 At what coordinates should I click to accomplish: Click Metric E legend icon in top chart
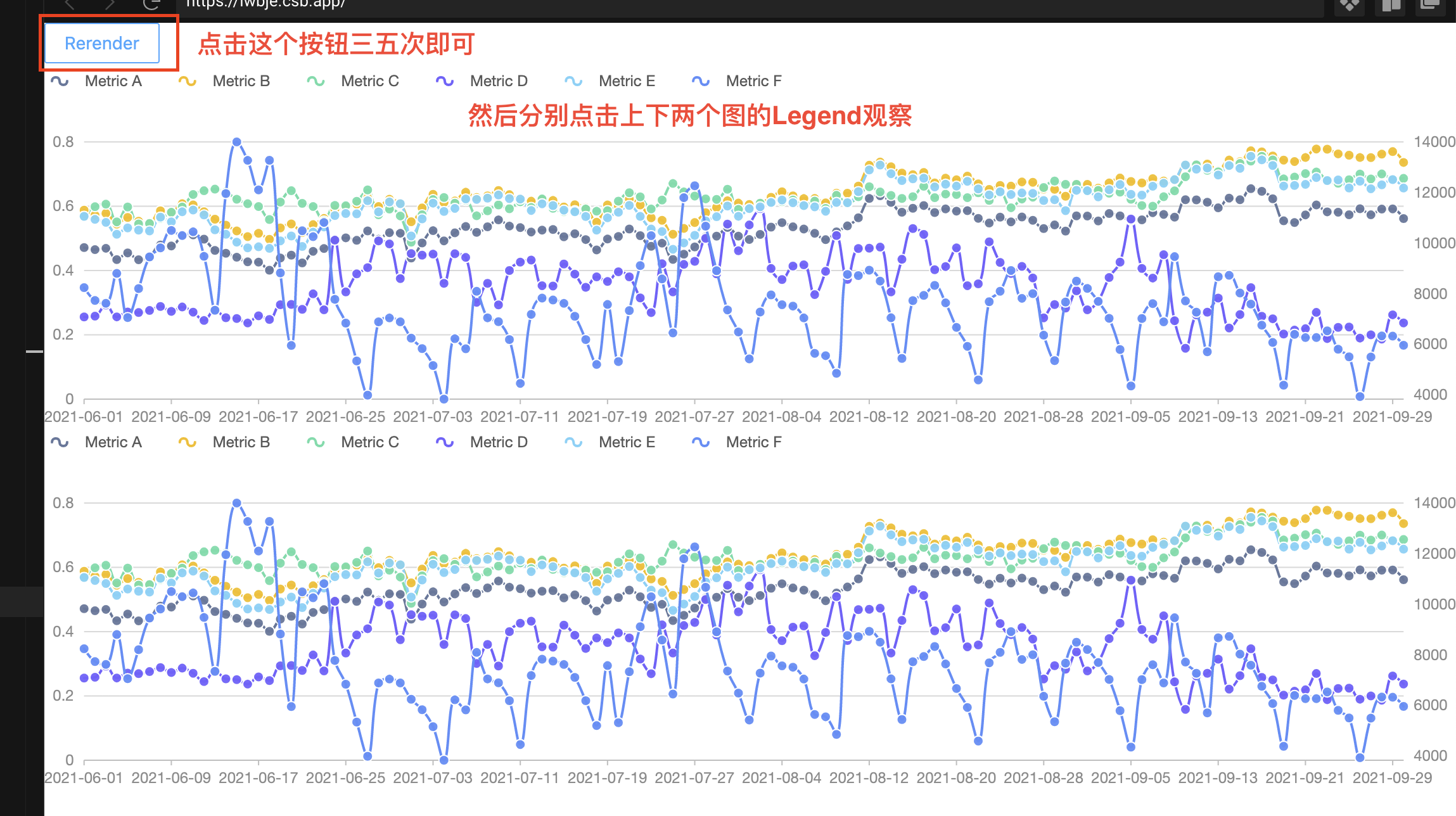point(573,81)
